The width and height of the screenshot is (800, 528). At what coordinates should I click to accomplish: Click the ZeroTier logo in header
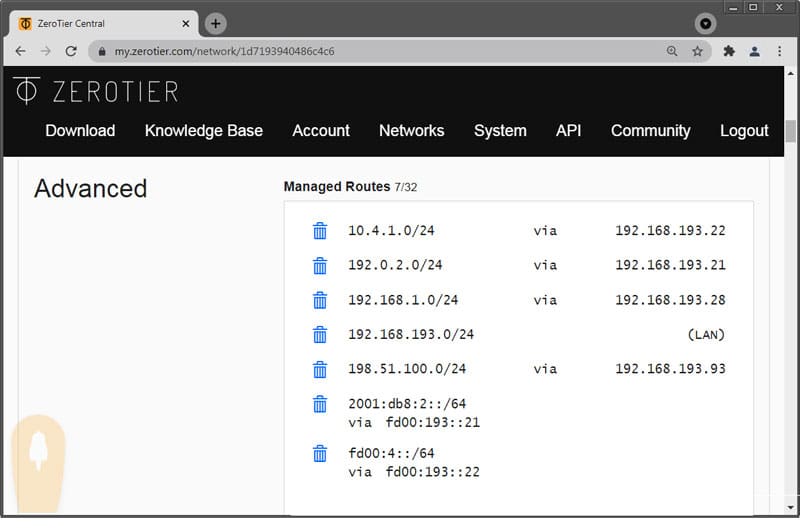(x=96, y=91)
